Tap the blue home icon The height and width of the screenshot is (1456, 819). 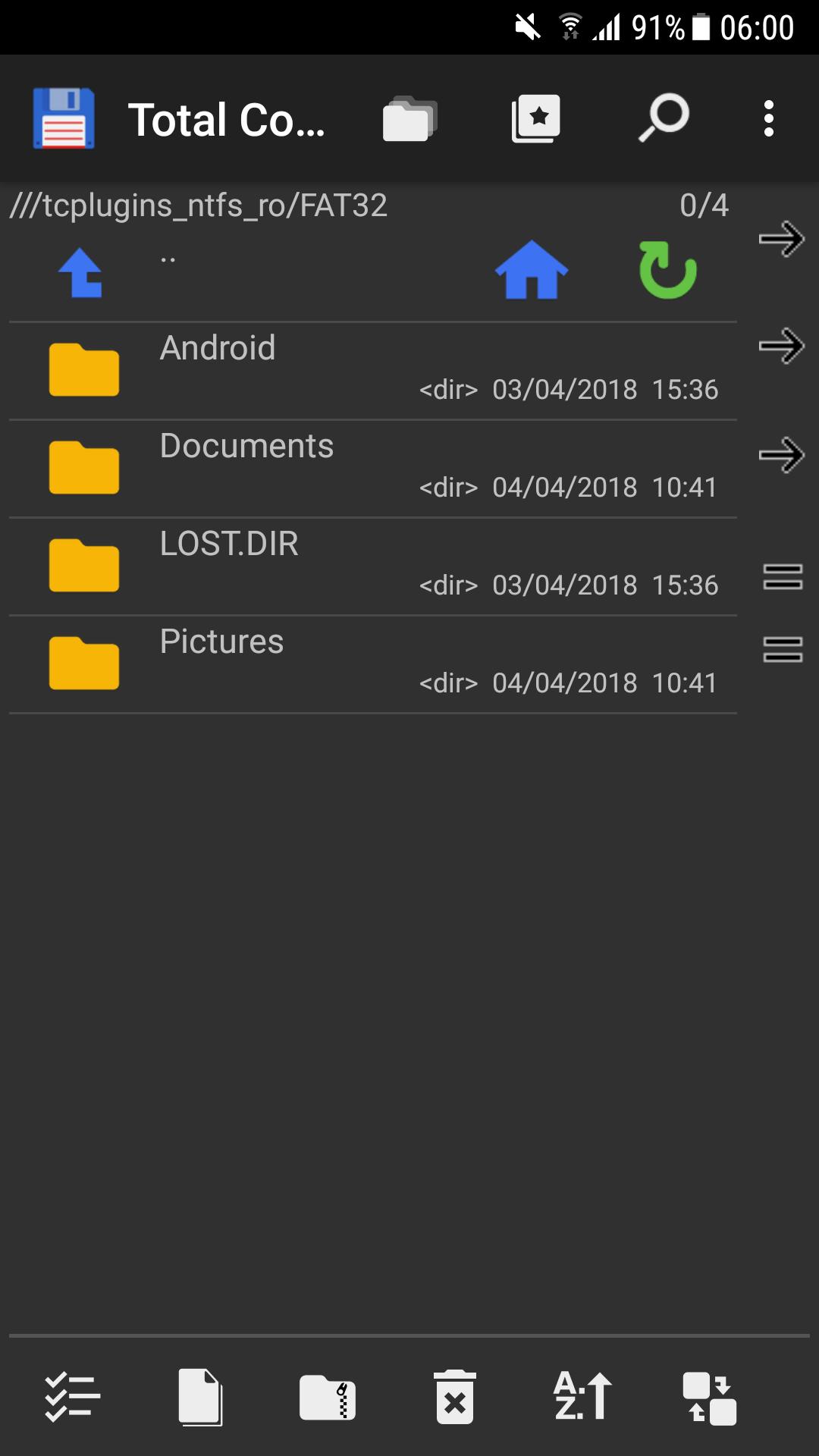tap(531, 270)
